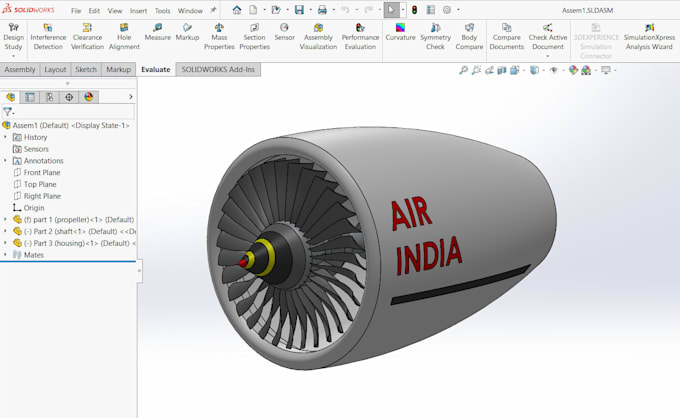Open the Options gear icon

point(447,10)
